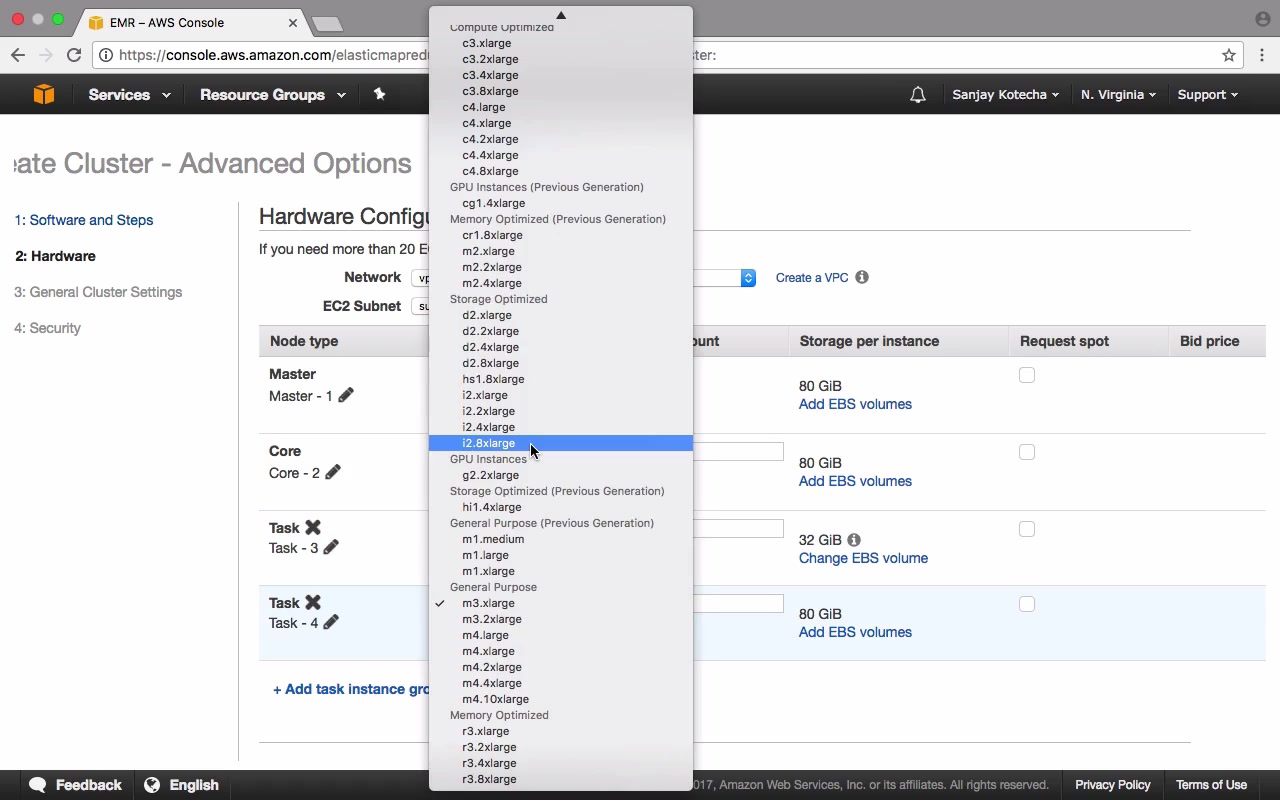Edit the Master - 1 group name pencil
Image resolution: width=1280 pixels, height=800 pixels.
[x=346, y=395]
